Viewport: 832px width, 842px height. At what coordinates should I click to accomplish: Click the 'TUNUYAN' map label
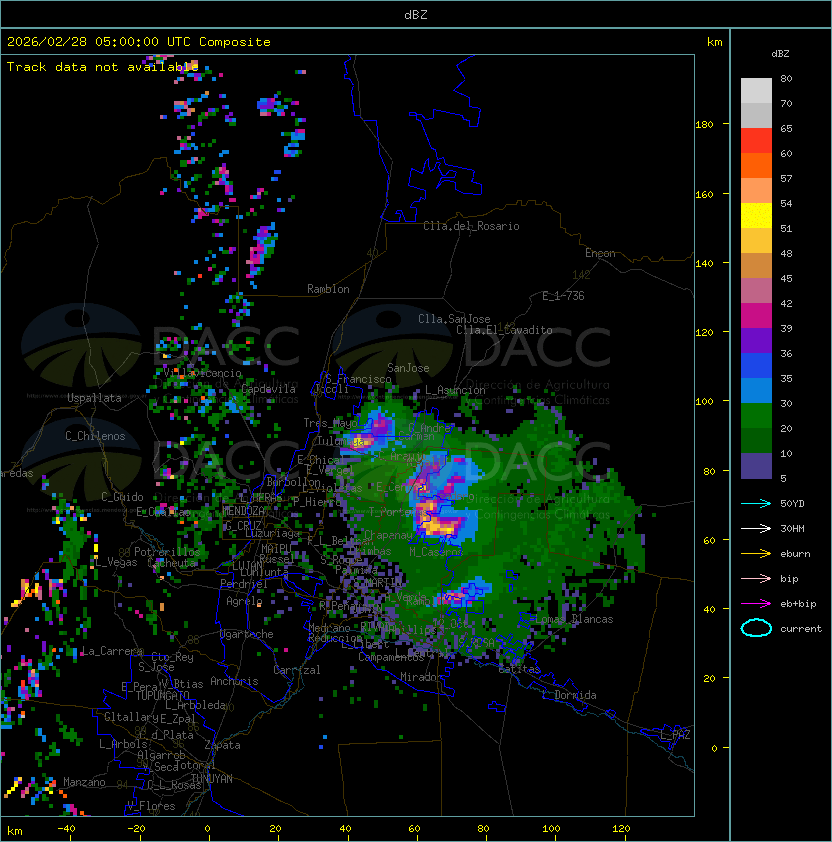(212, 779)
